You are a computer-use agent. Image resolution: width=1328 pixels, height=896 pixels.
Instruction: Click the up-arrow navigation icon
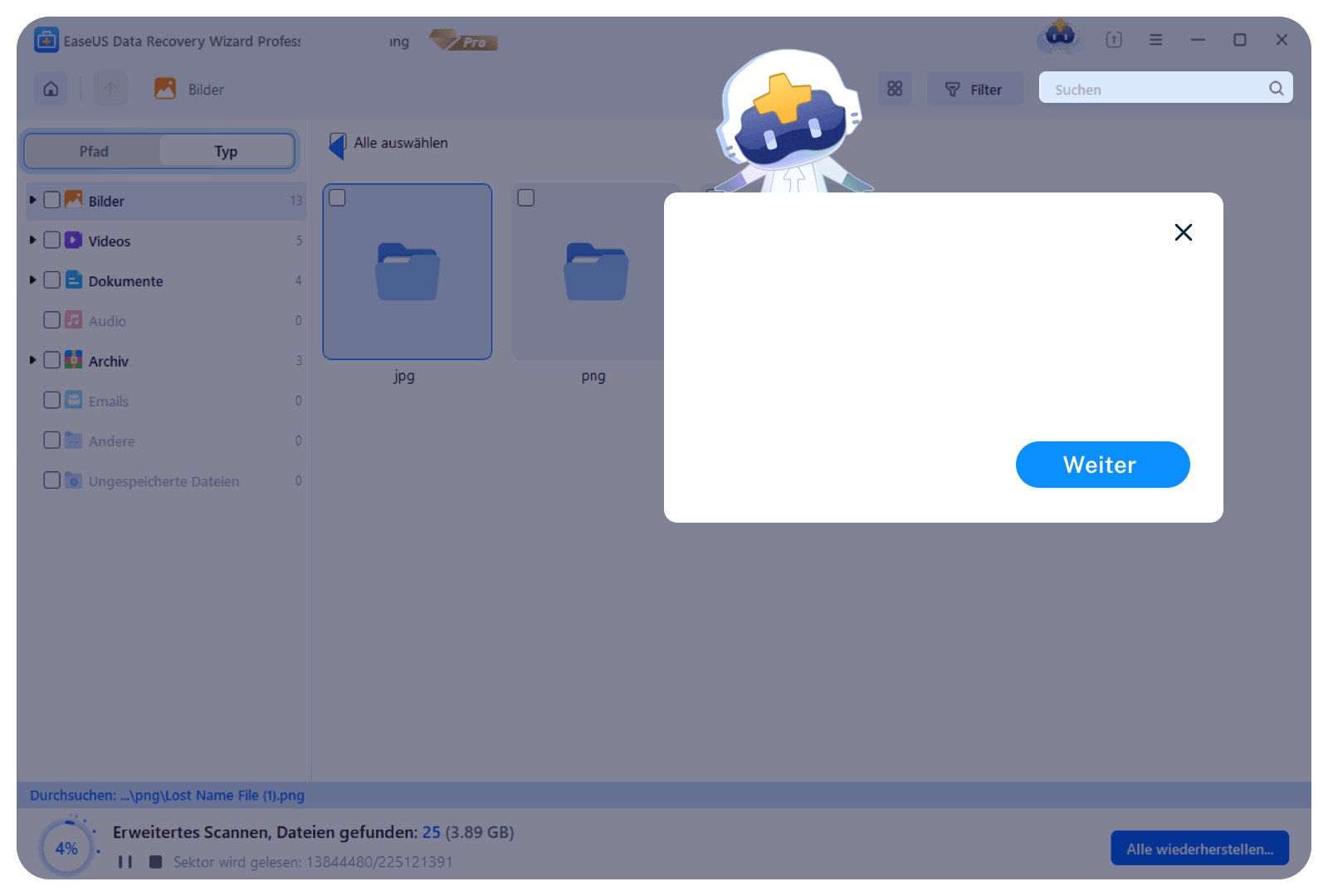110,89
